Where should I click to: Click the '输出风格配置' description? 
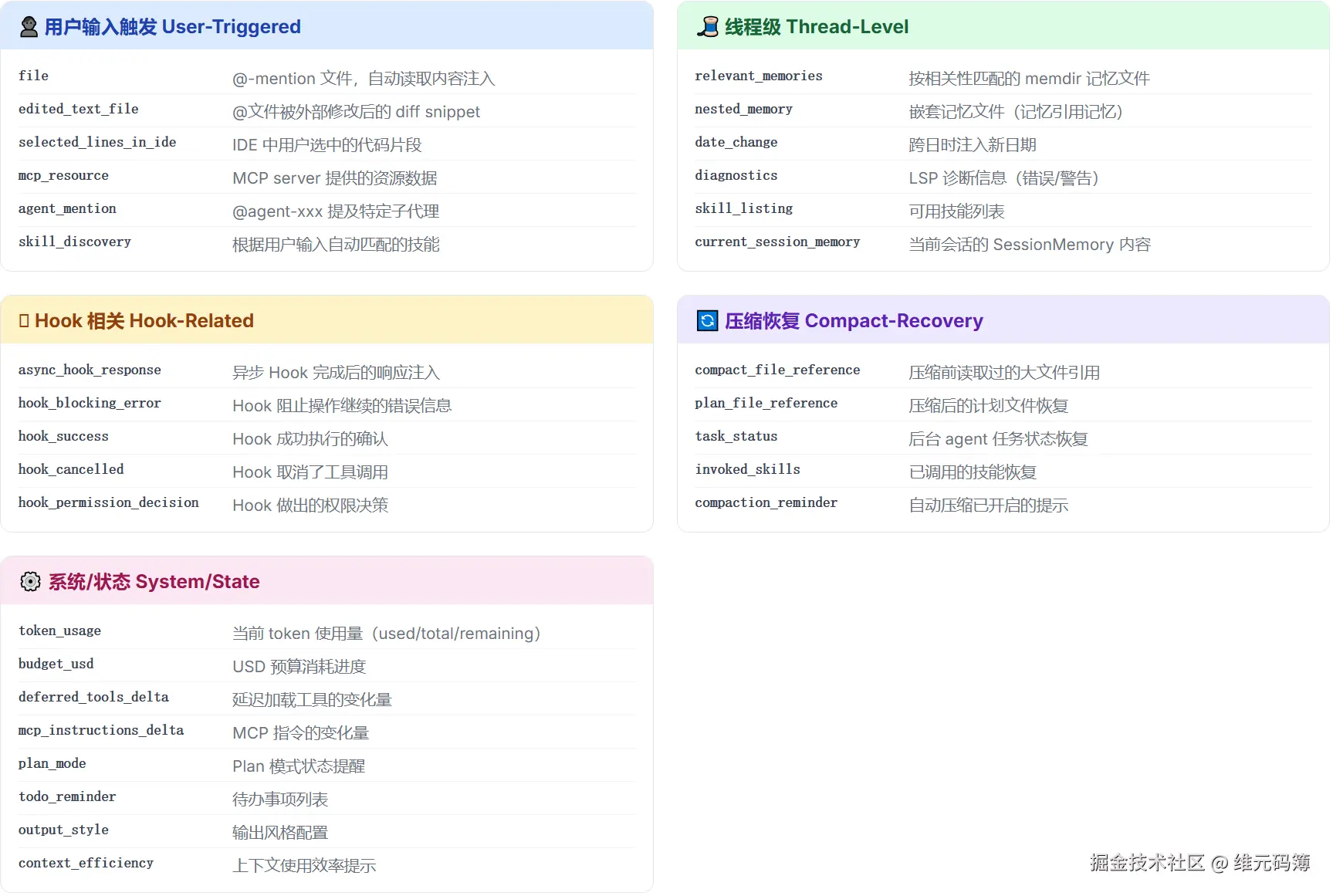(280, 833)
